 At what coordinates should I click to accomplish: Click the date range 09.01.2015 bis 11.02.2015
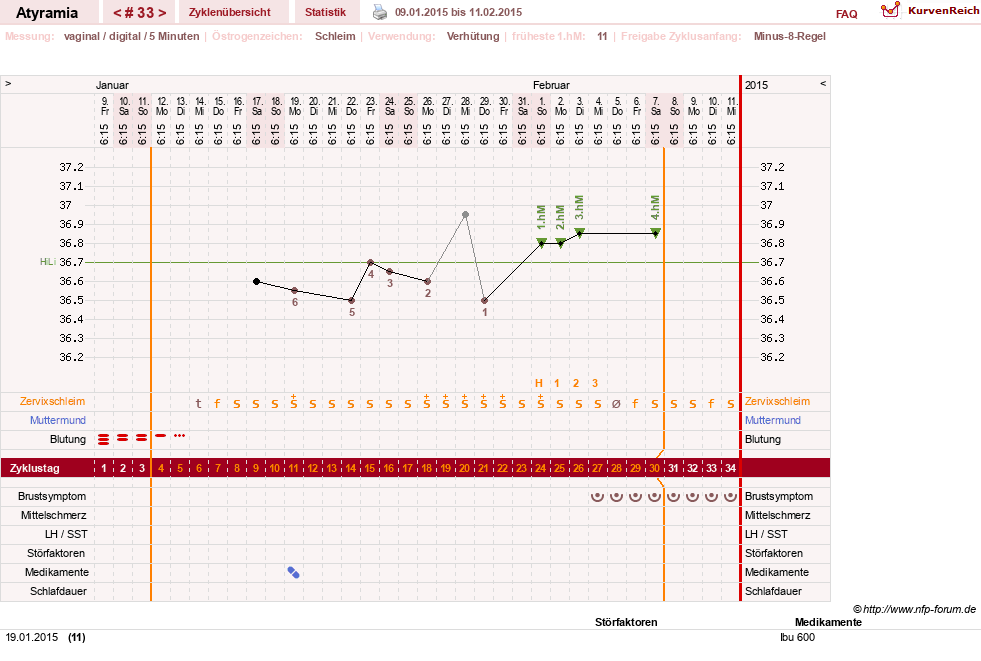point(459,13)
